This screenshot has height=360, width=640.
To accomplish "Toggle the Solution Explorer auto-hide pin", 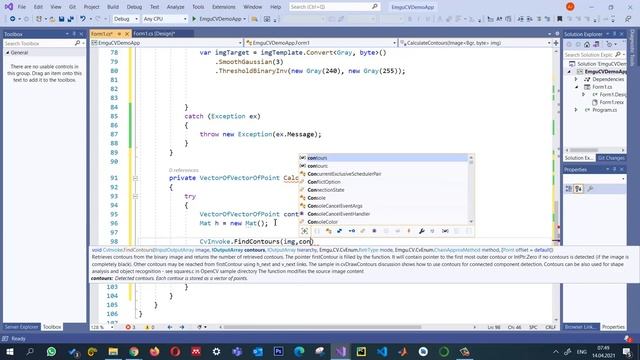I will (614, 34).
